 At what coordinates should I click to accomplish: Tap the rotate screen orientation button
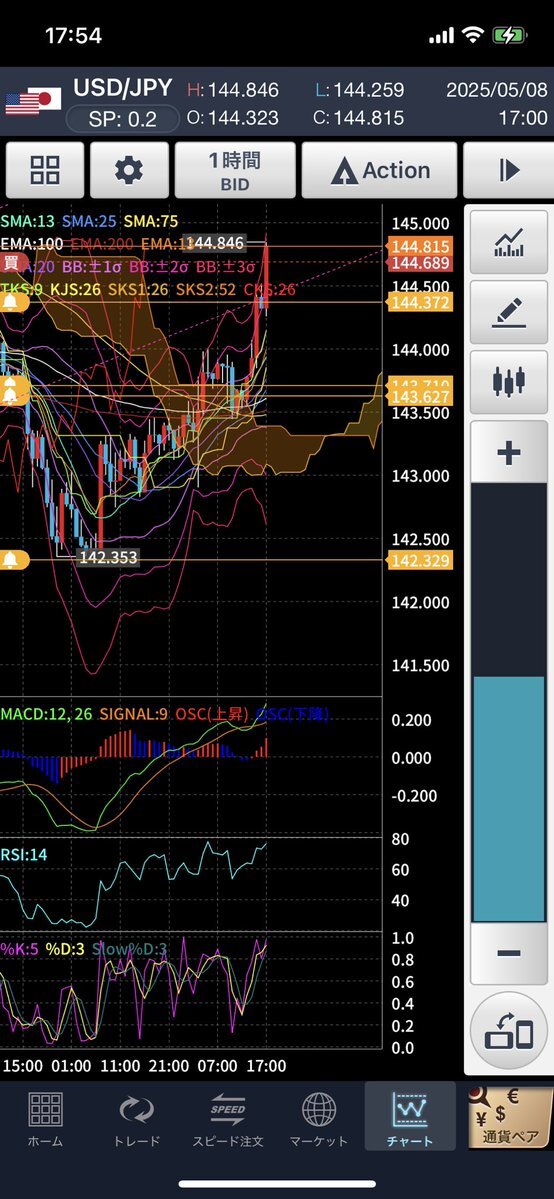pos(509,1030)
